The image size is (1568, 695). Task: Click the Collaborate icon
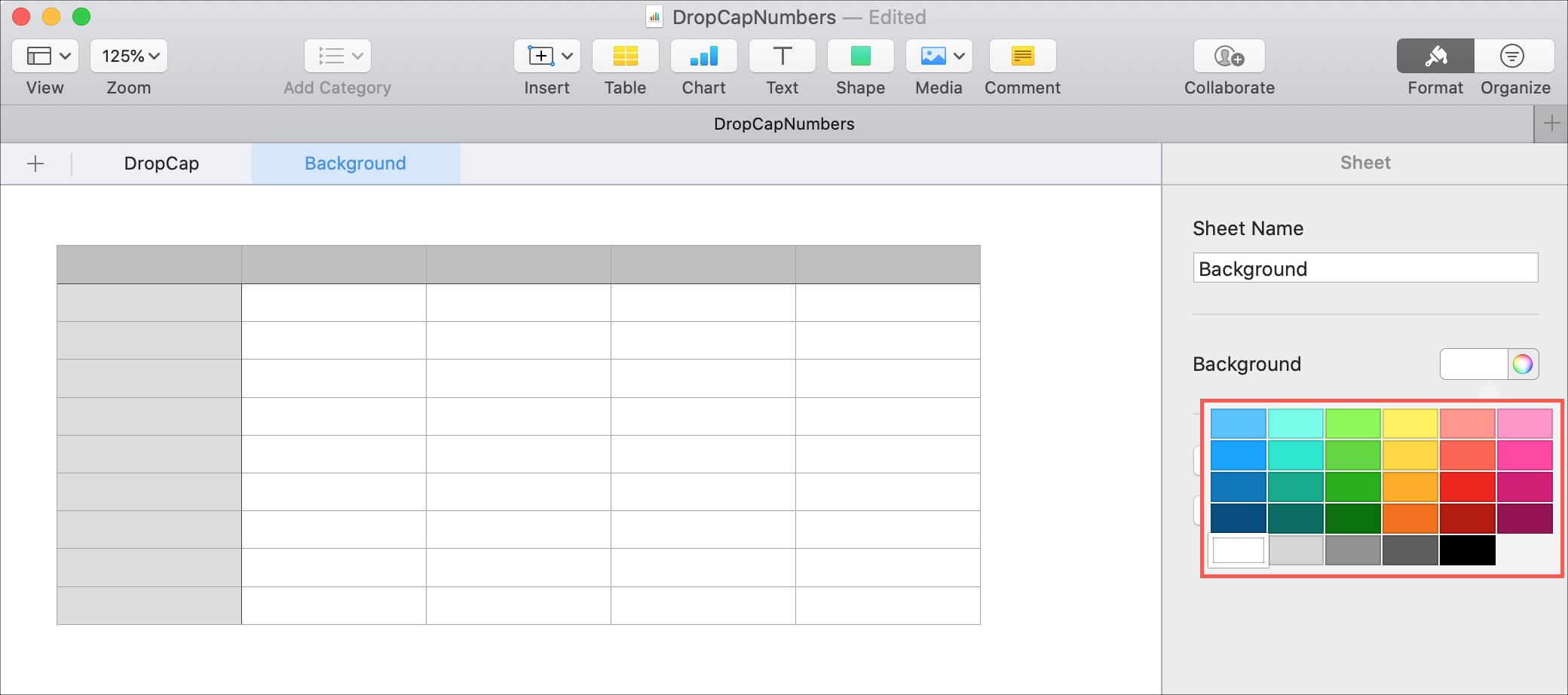(1230, 56)
